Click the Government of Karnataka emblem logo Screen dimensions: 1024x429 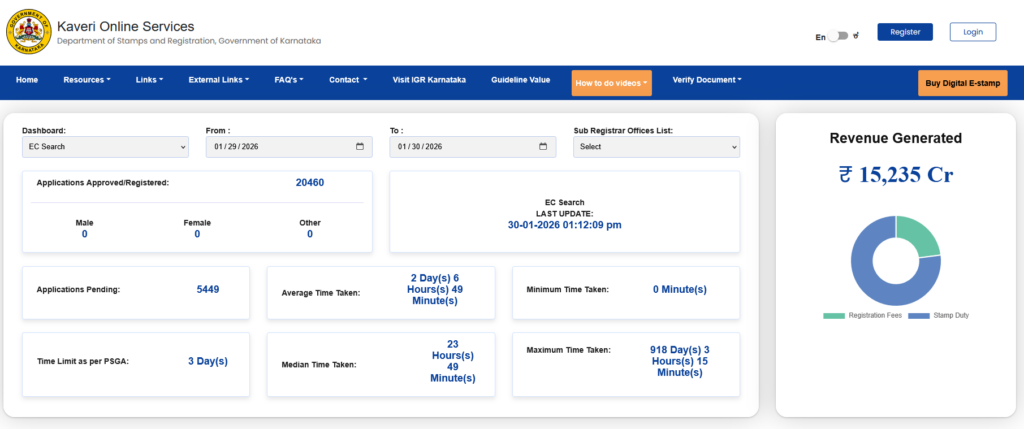26,33
